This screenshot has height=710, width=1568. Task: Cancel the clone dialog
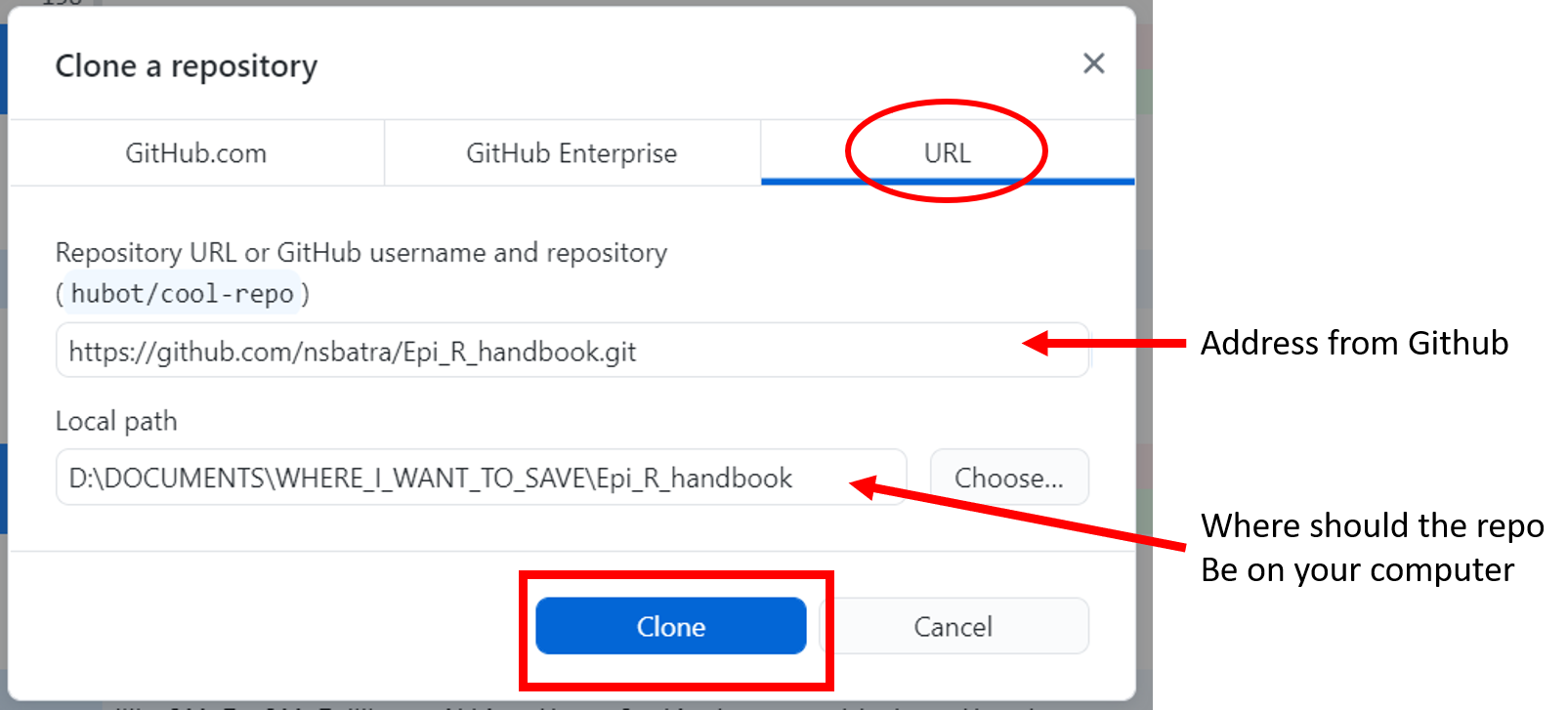[953, 626]
